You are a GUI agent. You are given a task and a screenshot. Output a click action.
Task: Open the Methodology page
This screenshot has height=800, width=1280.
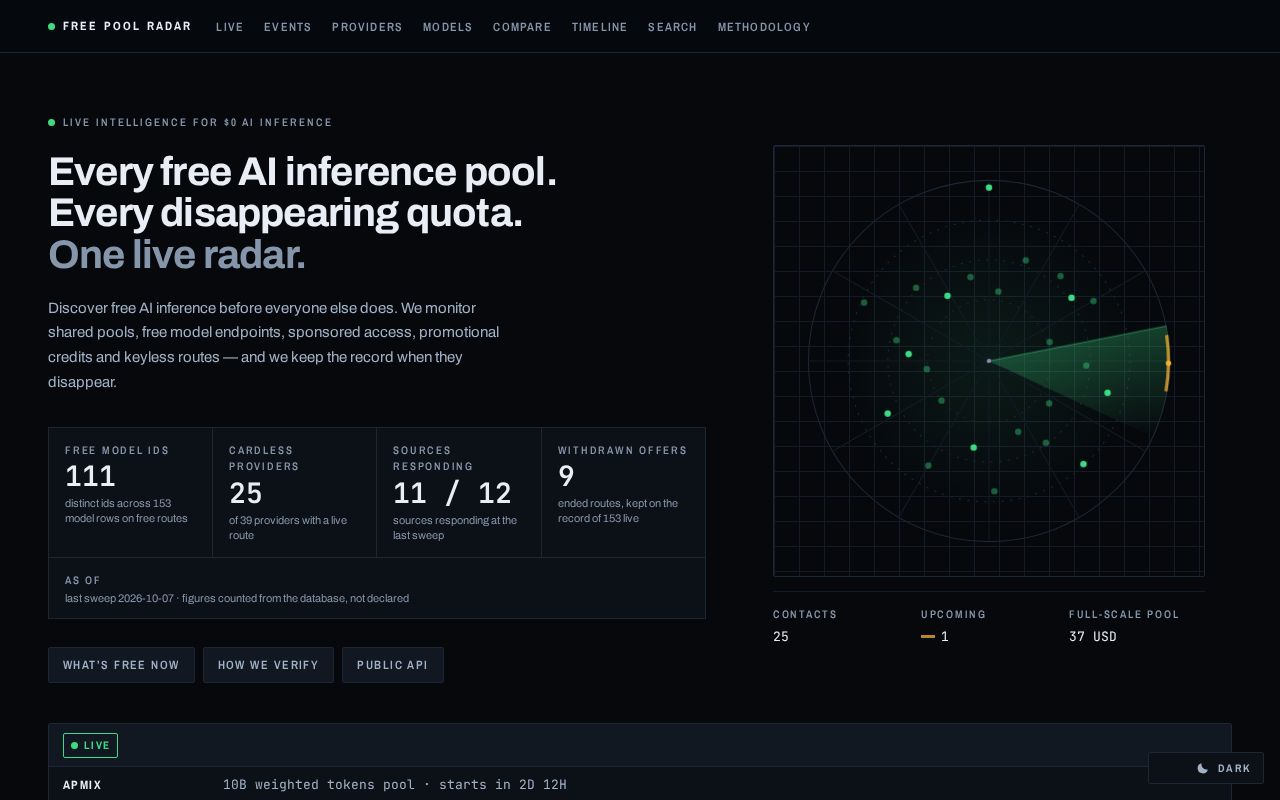click(764, 27)
